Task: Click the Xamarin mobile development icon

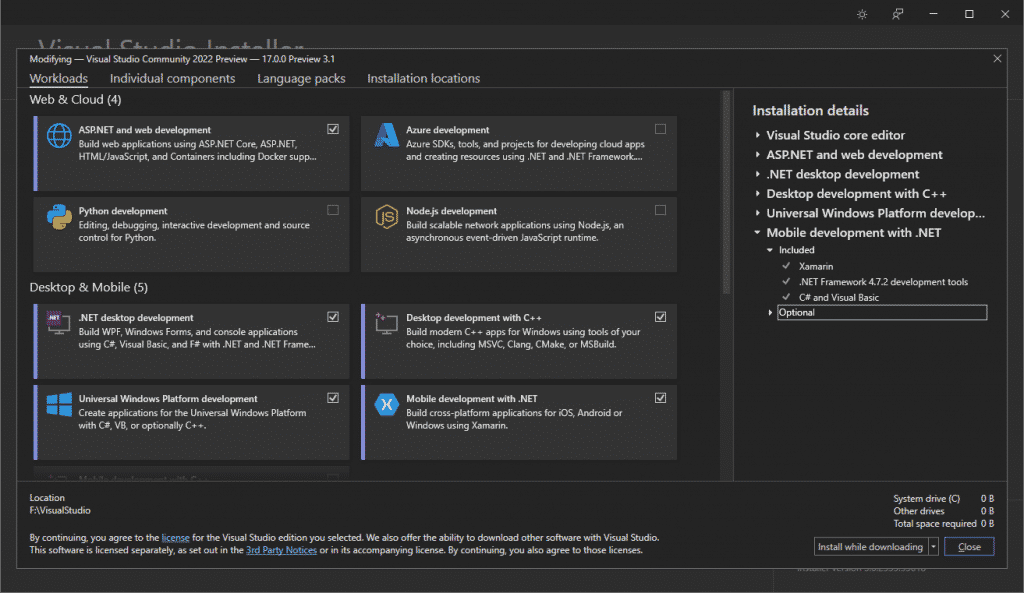Action: [x=387, y=404]
